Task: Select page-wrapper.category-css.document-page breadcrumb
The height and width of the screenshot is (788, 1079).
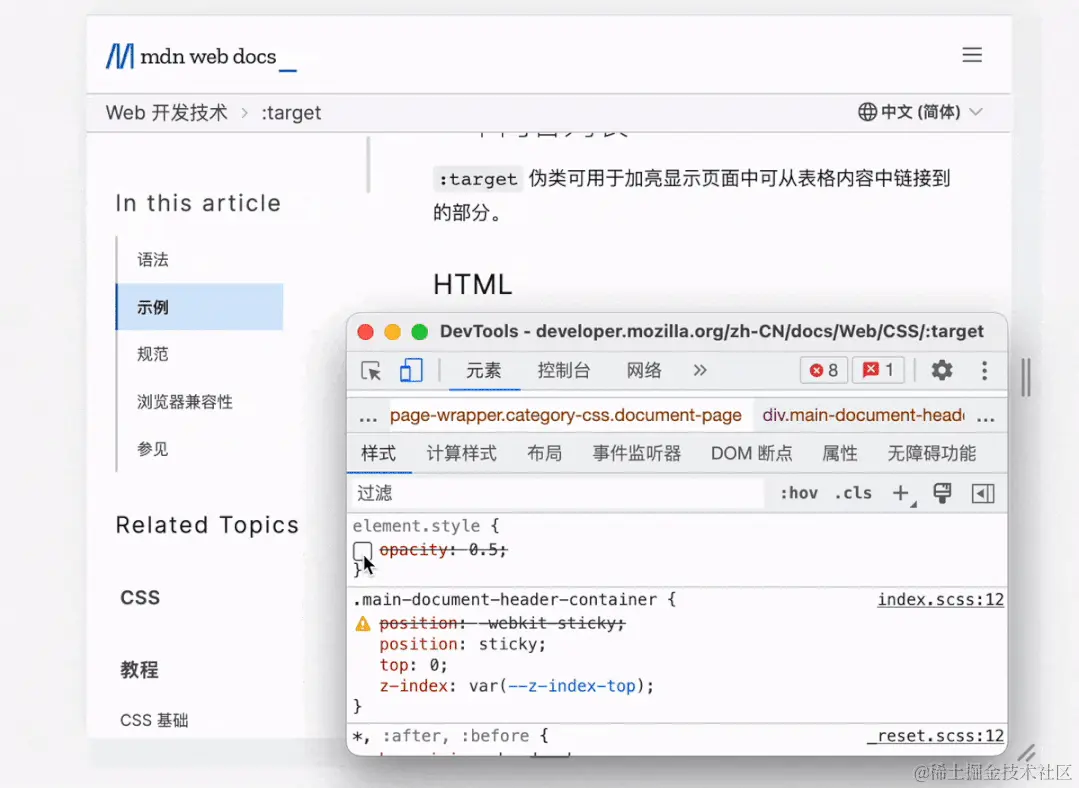Action: (x=566, y=415)
